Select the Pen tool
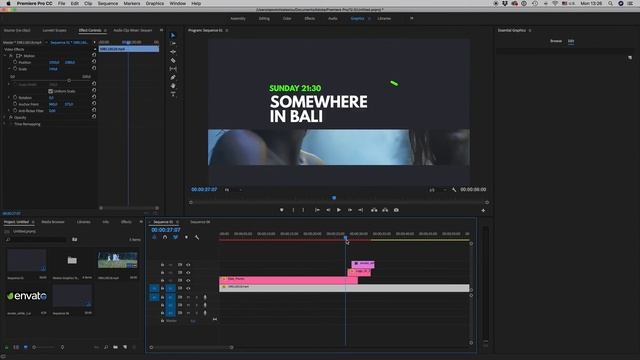Image resolution: width=640 pixels, height=360 pixels. click(x=173, y=77)
